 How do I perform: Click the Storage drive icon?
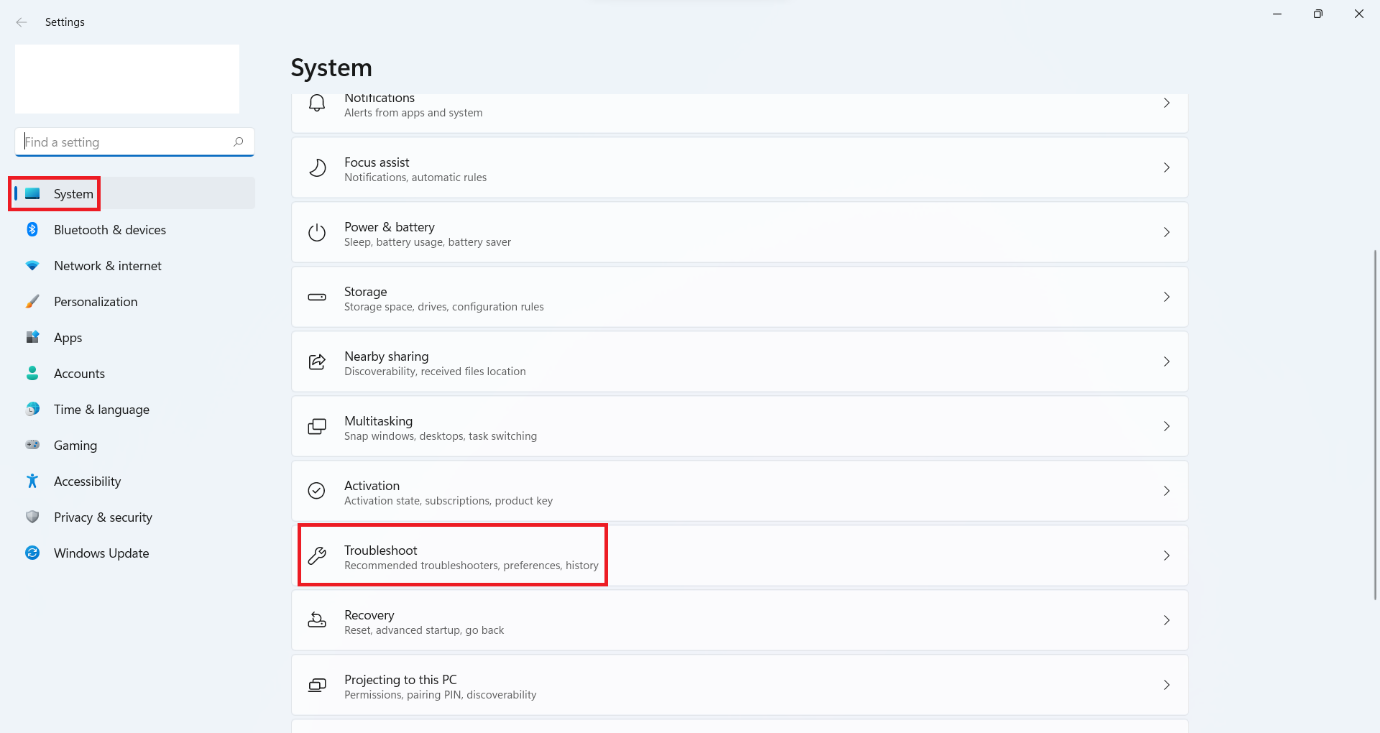(317, 297)
